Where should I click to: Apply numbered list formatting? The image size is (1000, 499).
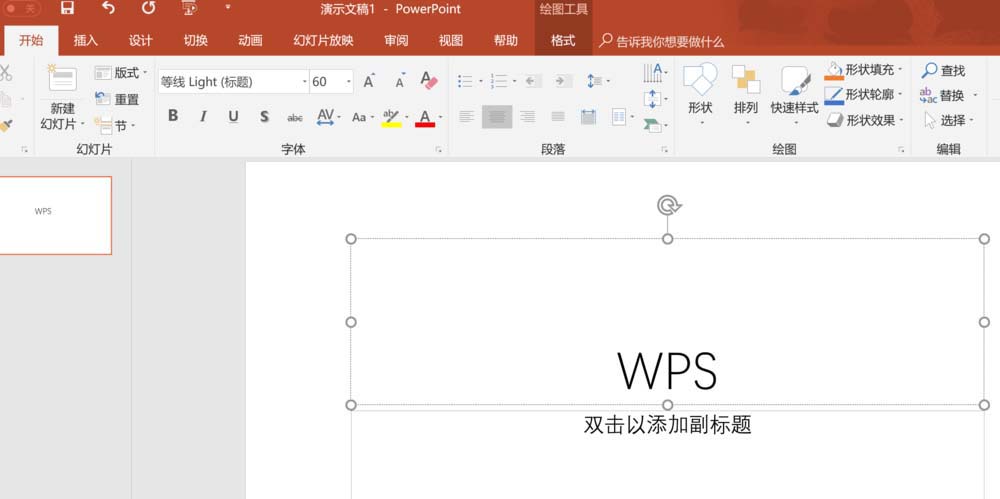coord(499,81)
